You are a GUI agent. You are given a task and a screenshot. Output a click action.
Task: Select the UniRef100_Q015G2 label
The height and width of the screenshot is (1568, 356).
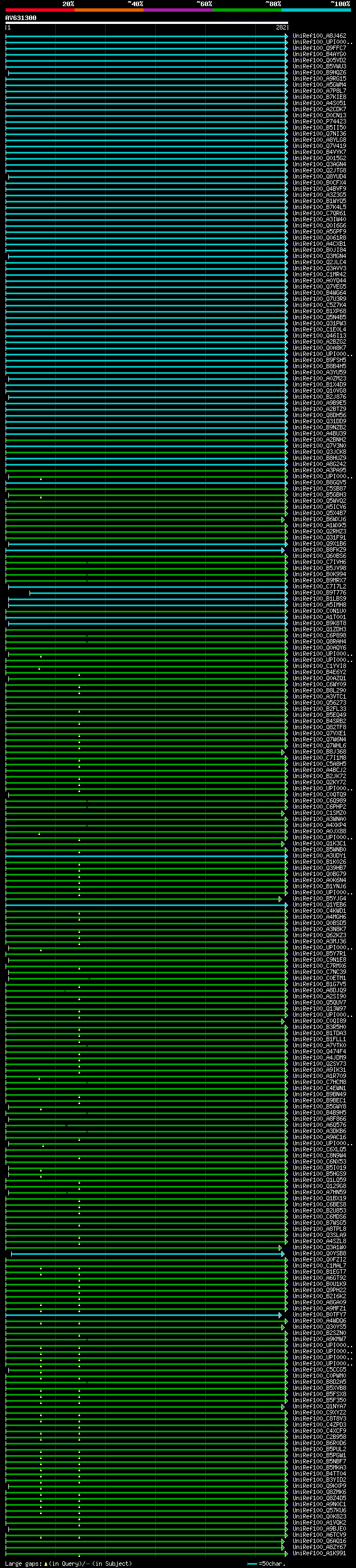(319, 159)
